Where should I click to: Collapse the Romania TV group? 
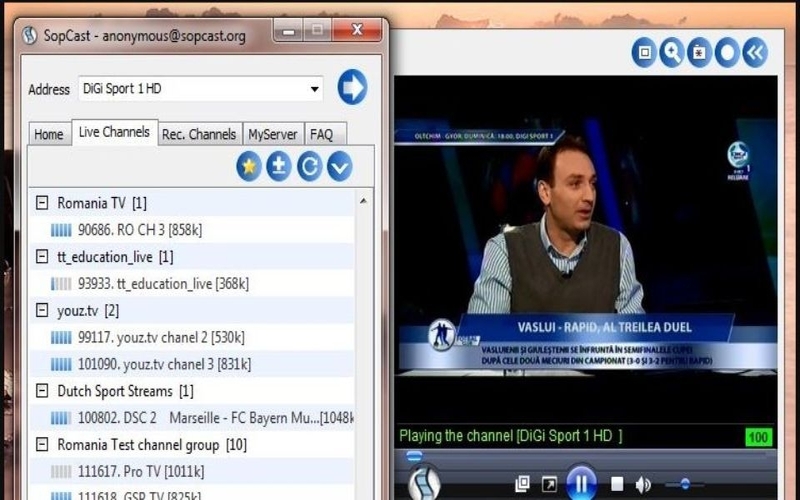coord(42,203)
